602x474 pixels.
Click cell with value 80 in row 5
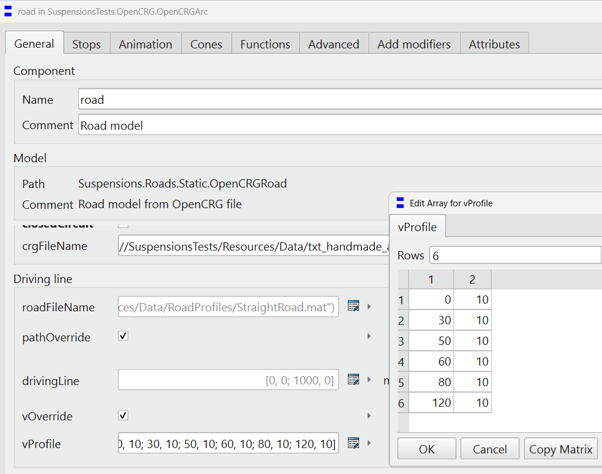tap(431, 382)
